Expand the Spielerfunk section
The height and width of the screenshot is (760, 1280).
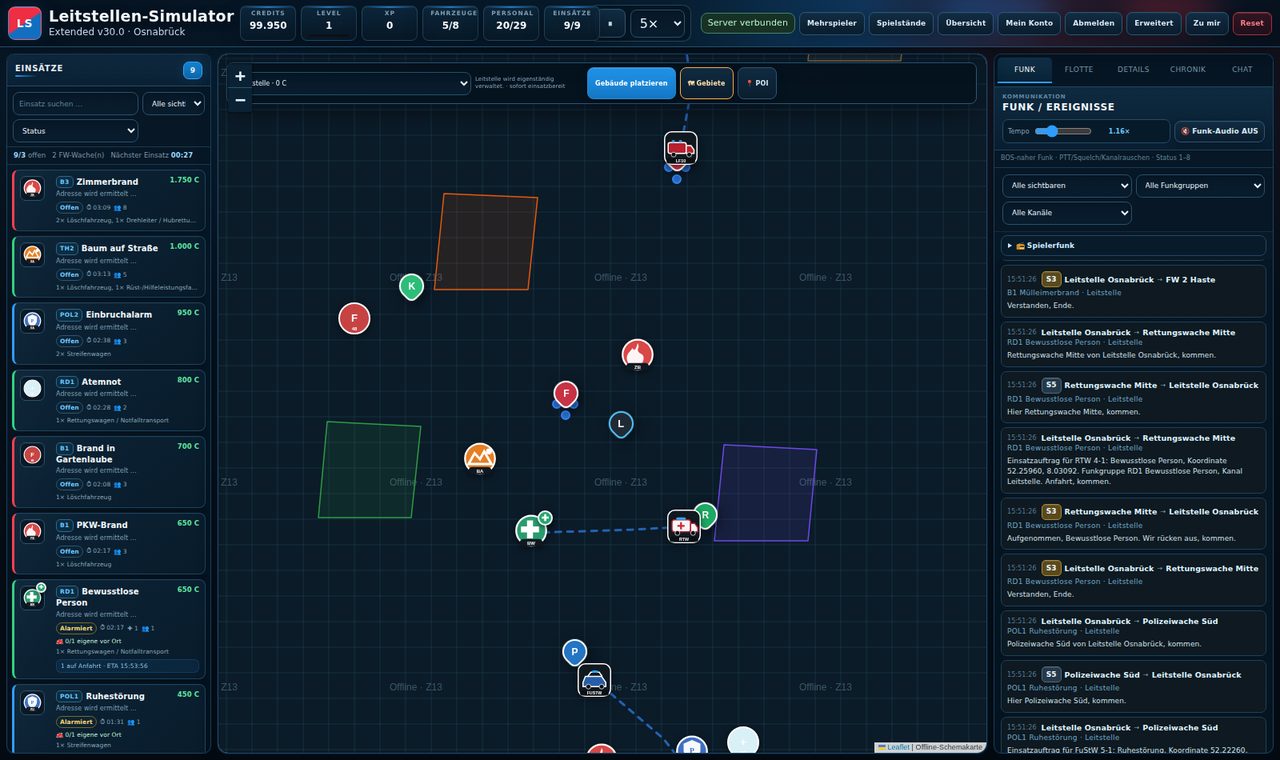tap(1133, 245)
